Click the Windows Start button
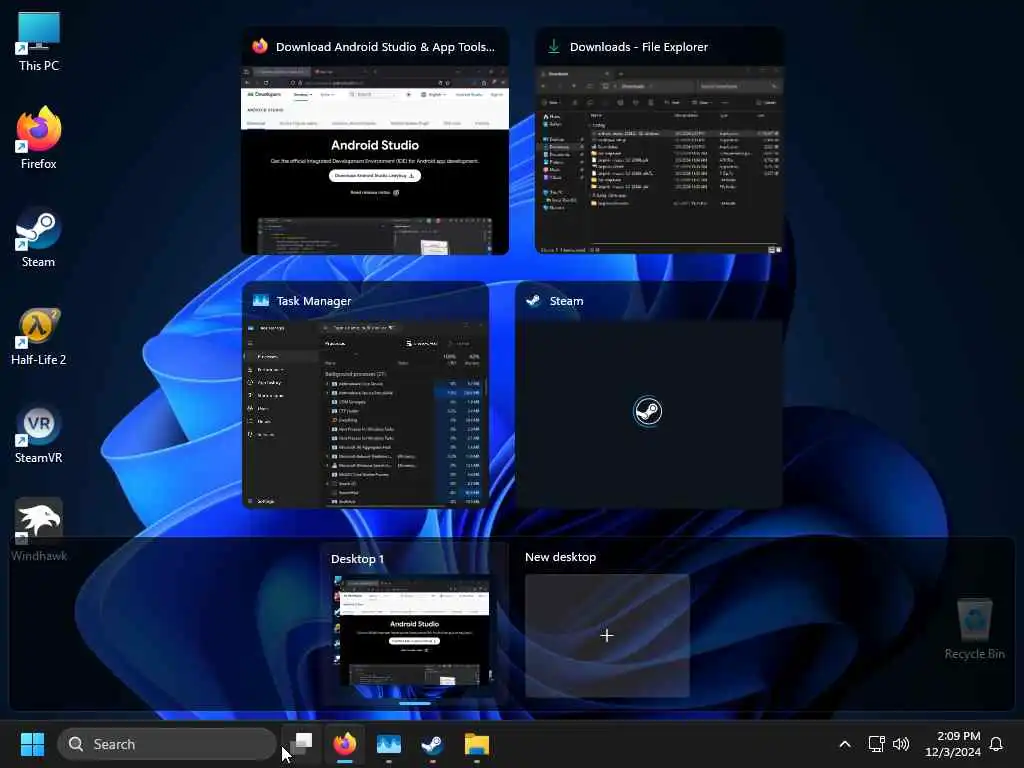This screenshot has height=768, width=1024. pyautogui.click(x=32, y=744)
